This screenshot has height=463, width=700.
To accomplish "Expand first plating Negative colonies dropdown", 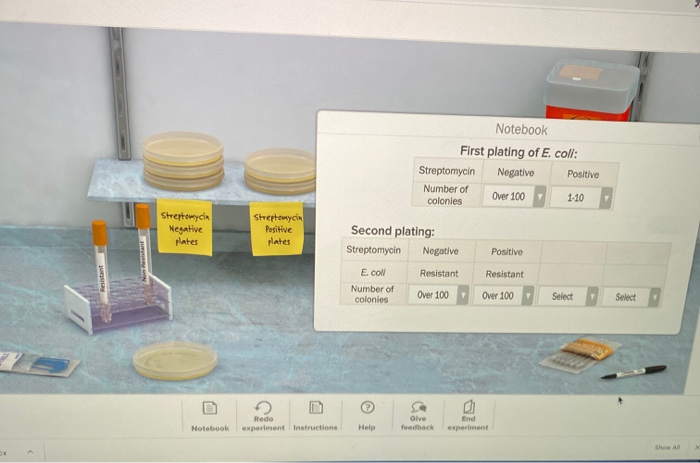I will [x=514, y=196].
